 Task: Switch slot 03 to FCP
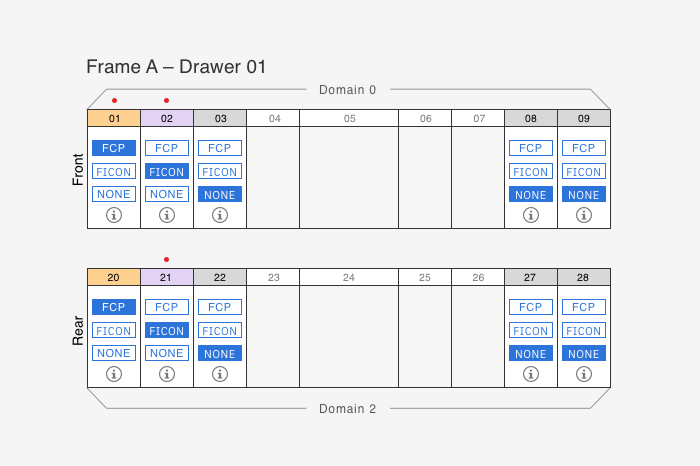[x=220, y=148]
